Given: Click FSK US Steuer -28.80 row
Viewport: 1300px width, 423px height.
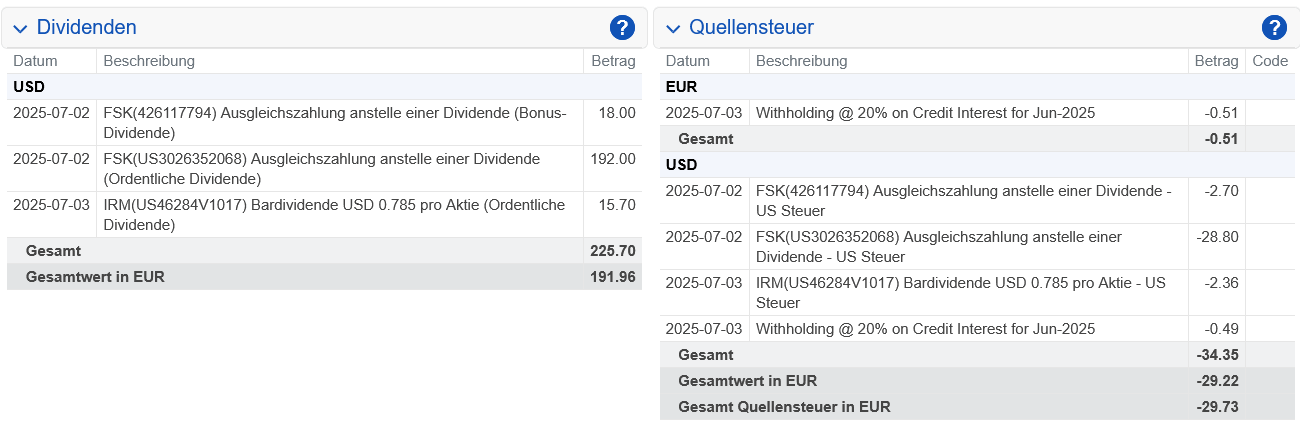Looking at the screenshot, I should click(x=977, y=247).
